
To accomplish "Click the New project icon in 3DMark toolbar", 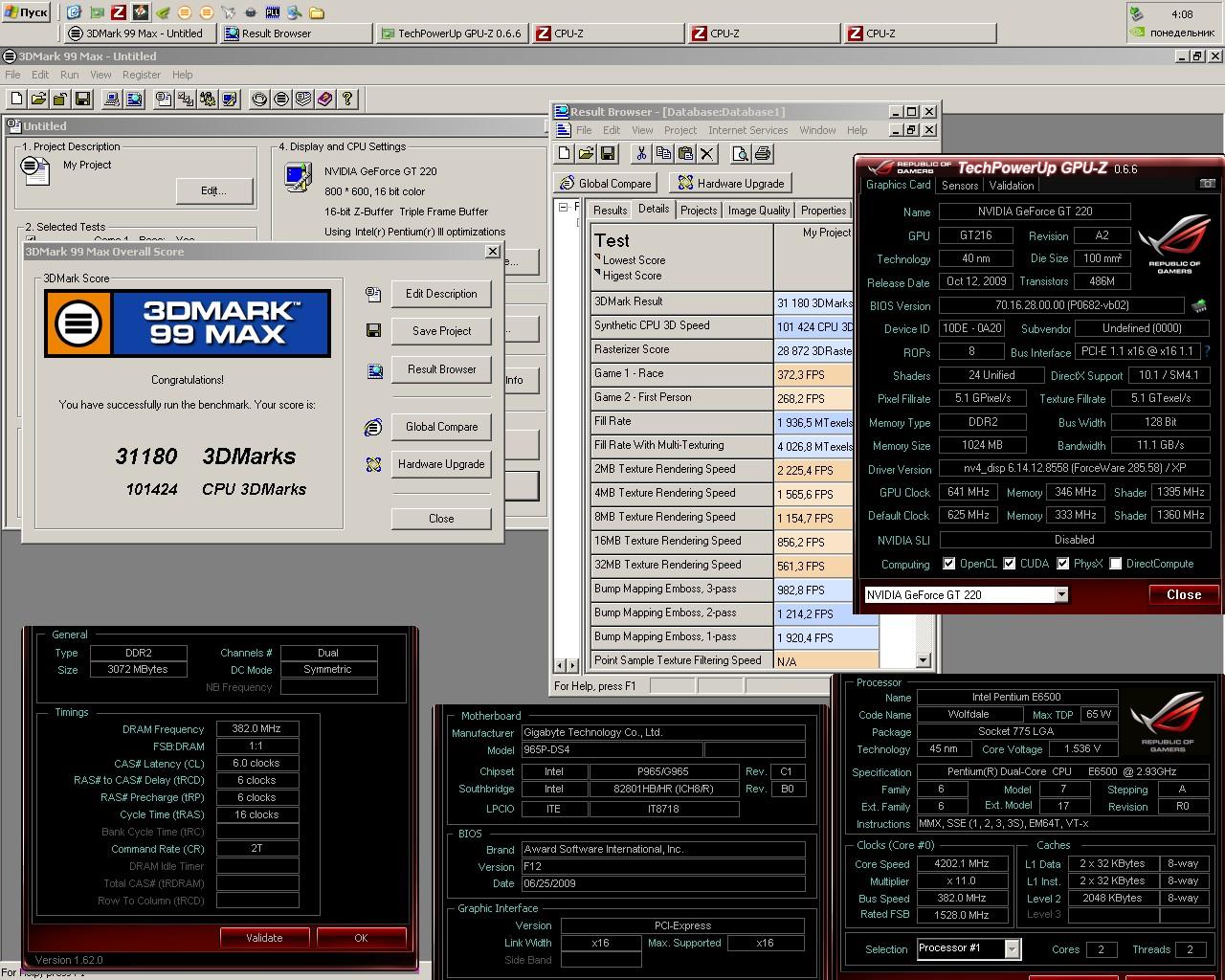I will click(16, 99).
